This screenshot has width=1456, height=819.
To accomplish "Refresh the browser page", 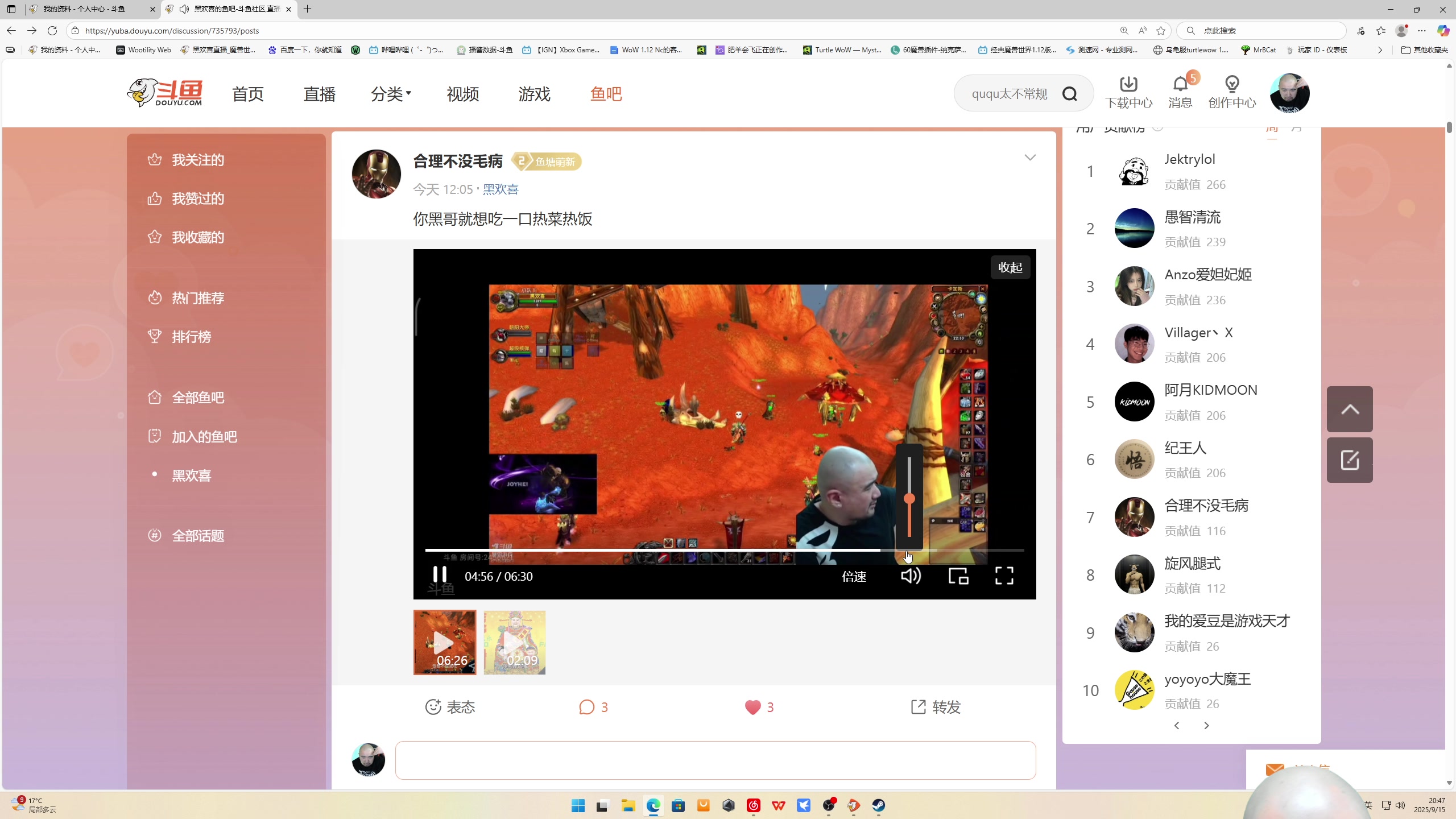I will coord(52,31).
